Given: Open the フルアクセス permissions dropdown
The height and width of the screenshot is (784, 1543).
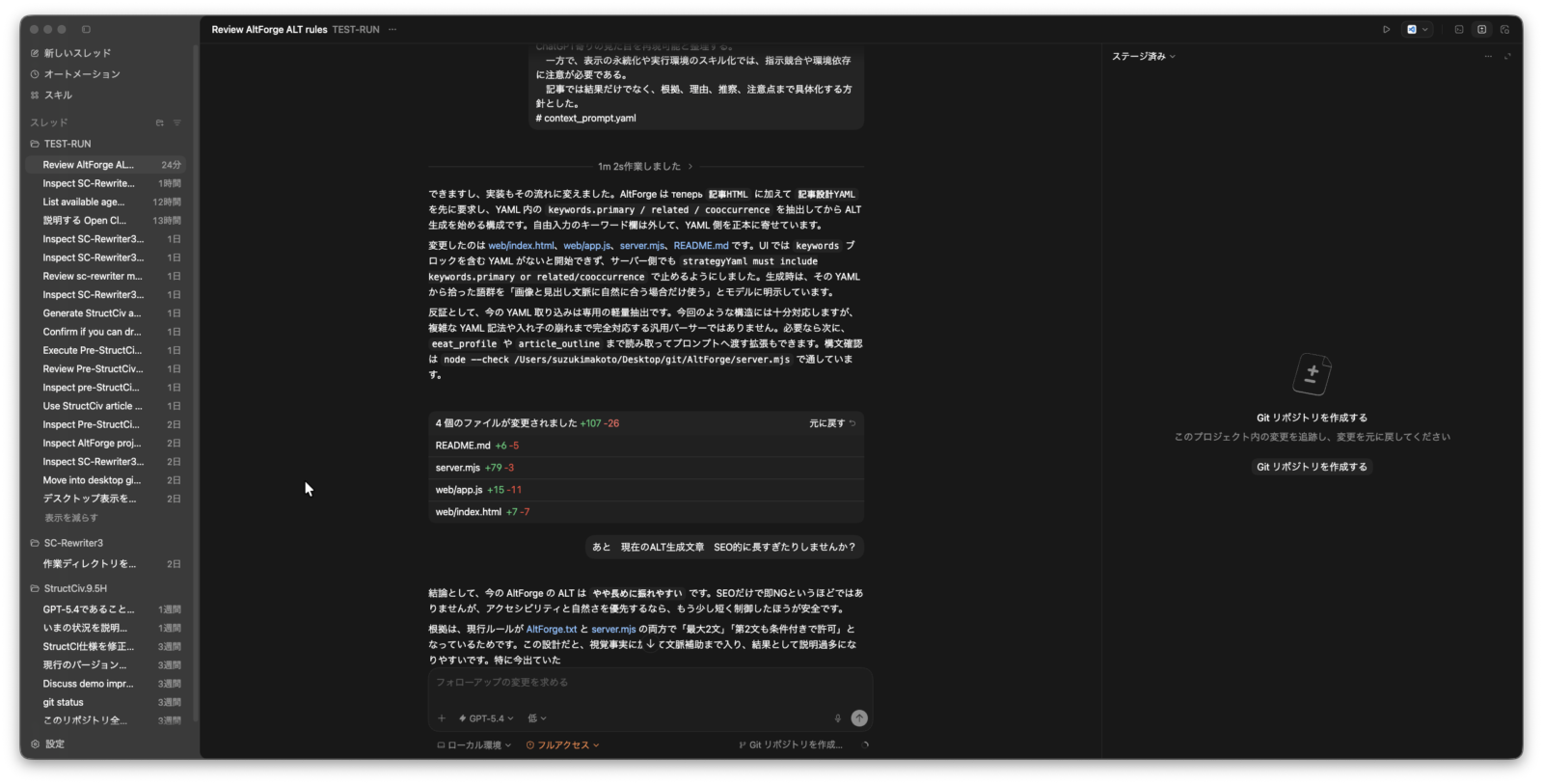Looking at the screenshot, I should coord(563,745).
